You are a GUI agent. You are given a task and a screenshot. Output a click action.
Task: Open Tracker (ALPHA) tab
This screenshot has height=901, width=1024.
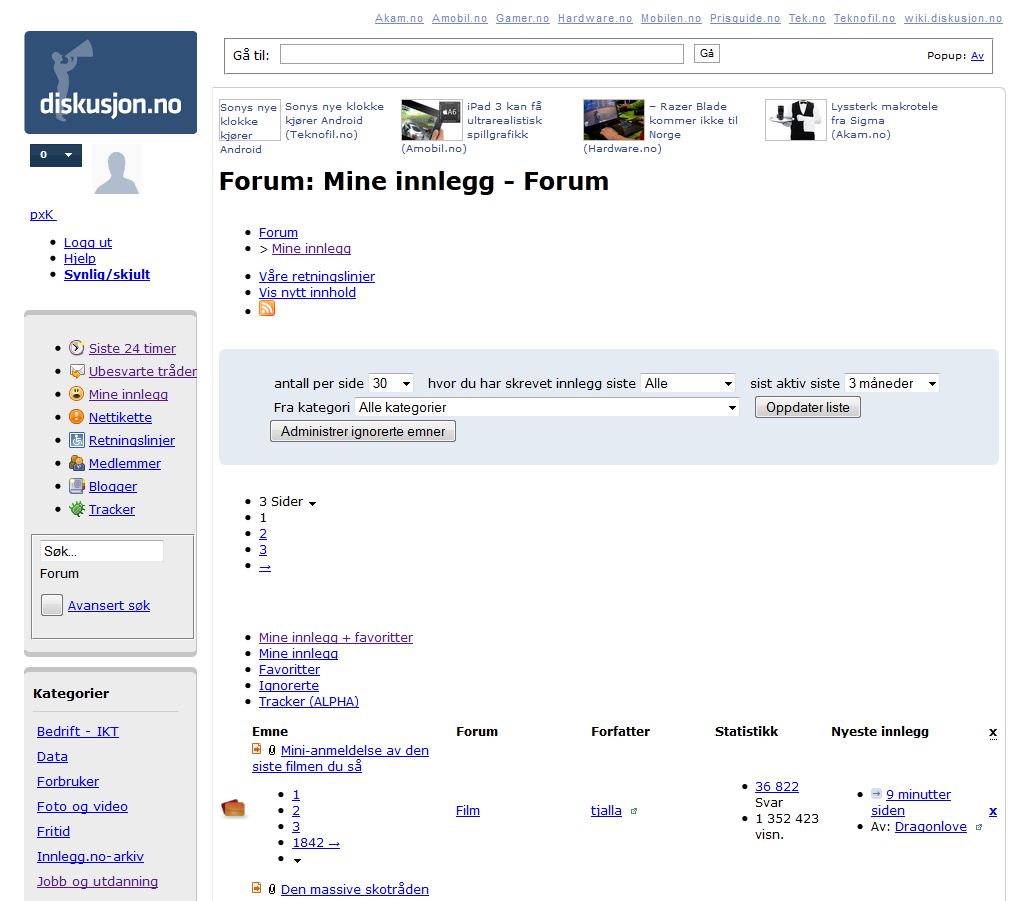pos(309,701)
